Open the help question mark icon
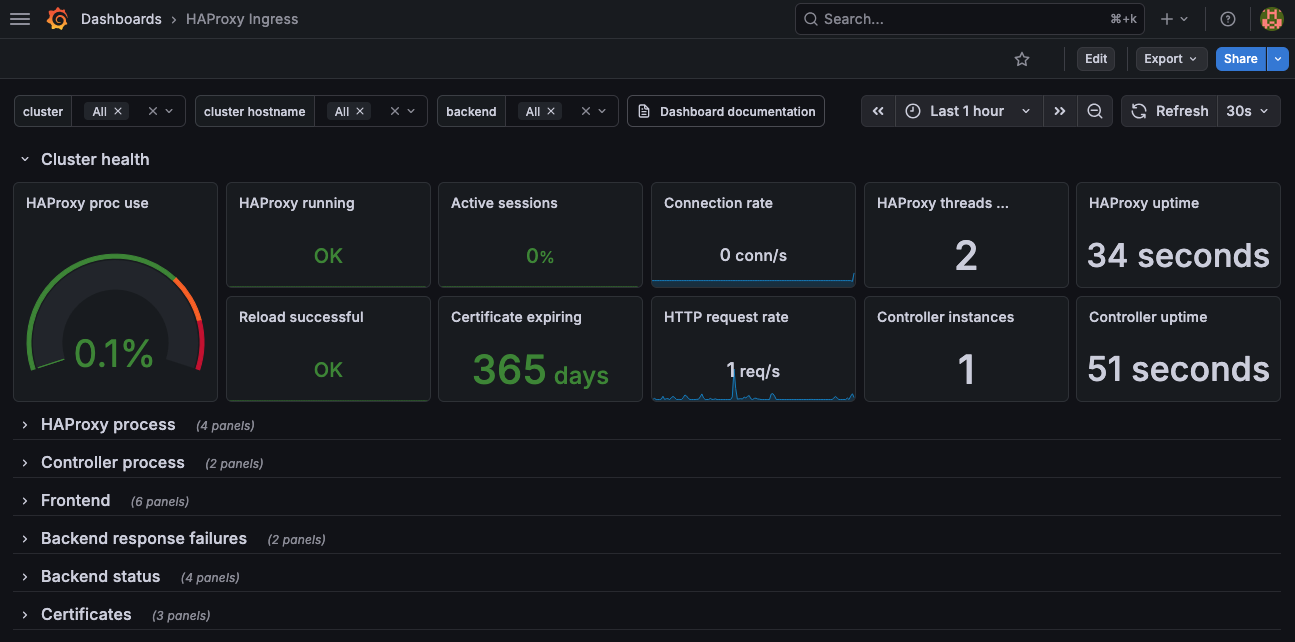This screenshot has height=642, width=1295. pos(1228,19)
